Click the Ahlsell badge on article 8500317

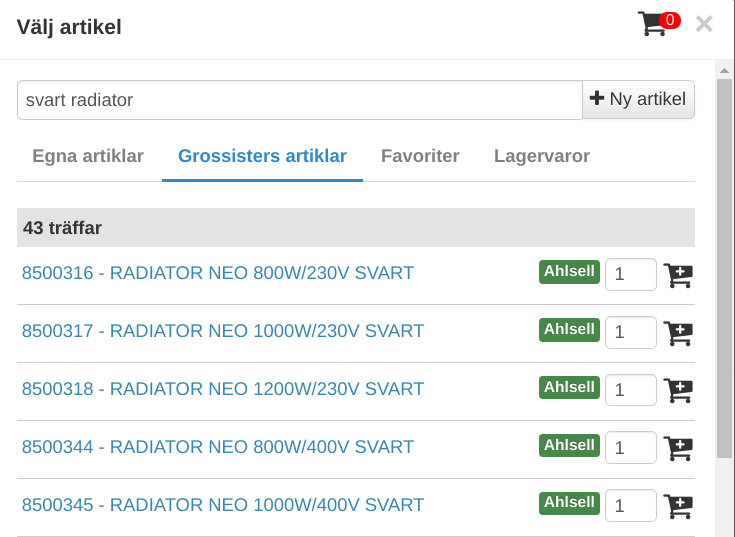click(x=569, y=329)
